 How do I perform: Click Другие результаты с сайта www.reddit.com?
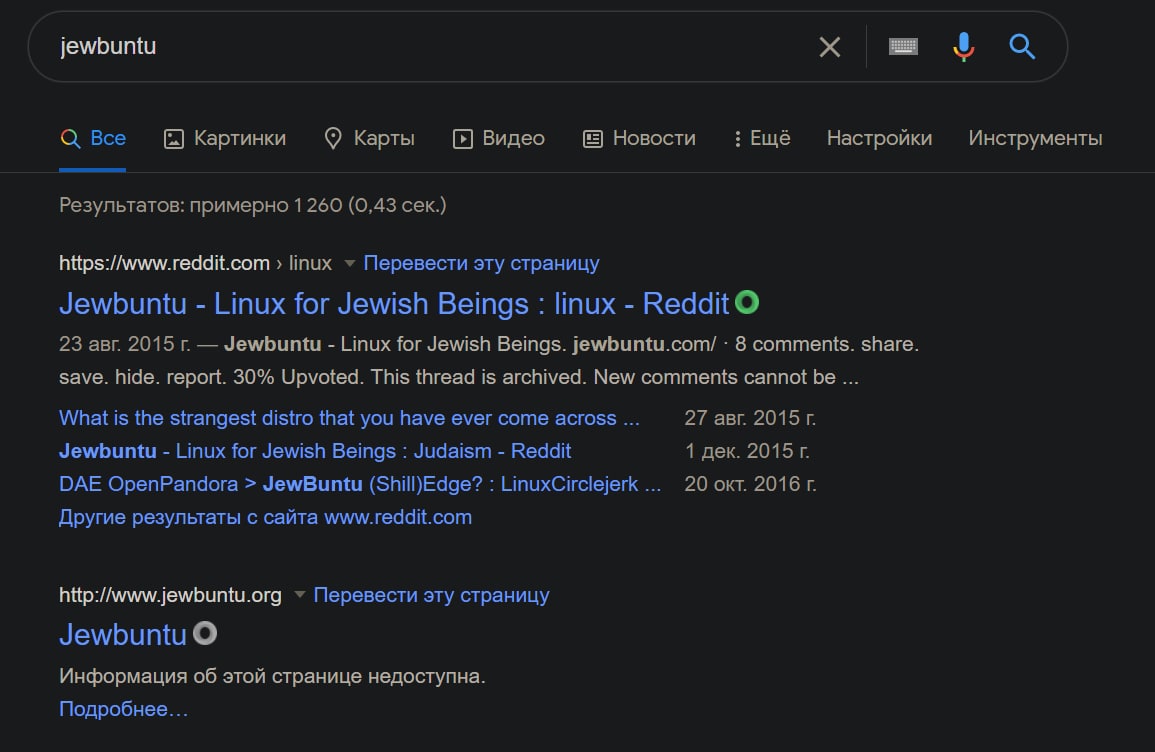(x=265, y=517)
